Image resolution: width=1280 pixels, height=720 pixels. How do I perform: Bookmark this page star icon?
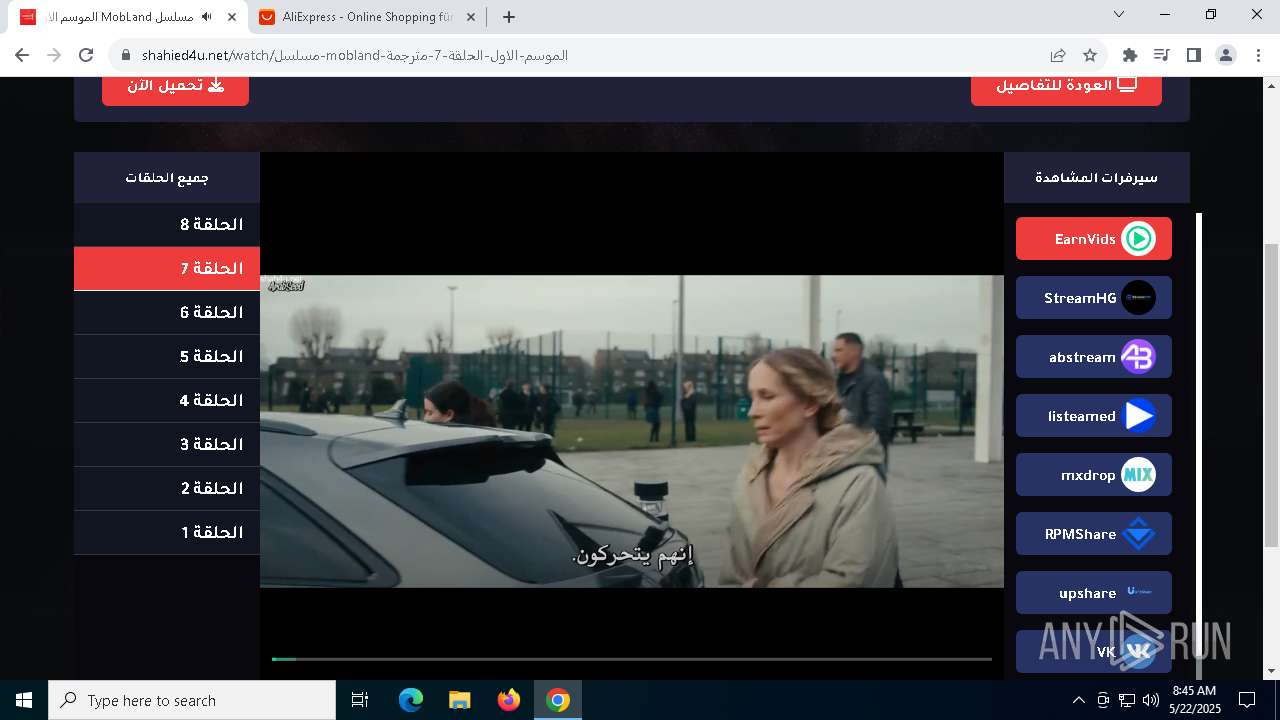(x=1090, y=55)
